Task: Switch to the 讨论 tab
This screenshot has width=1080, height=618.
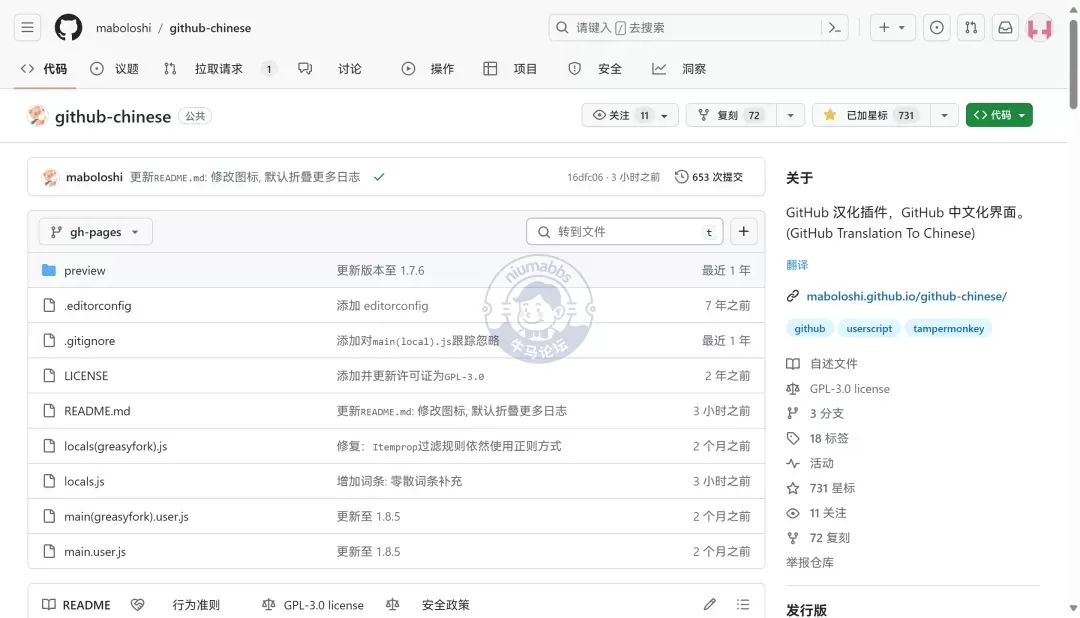Action: click(x=330, y=69)
